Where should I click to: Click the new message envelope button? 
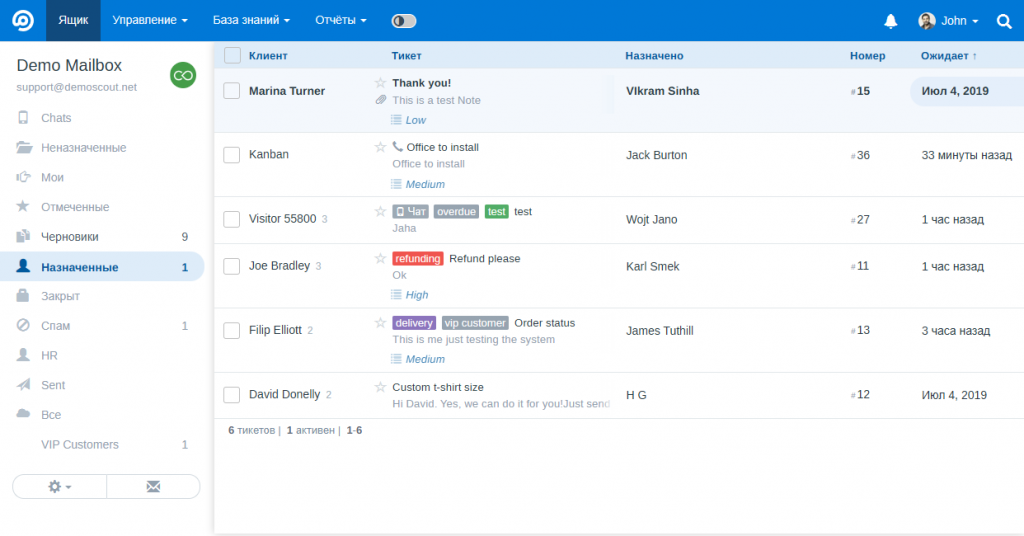click(x=153, y=486)
